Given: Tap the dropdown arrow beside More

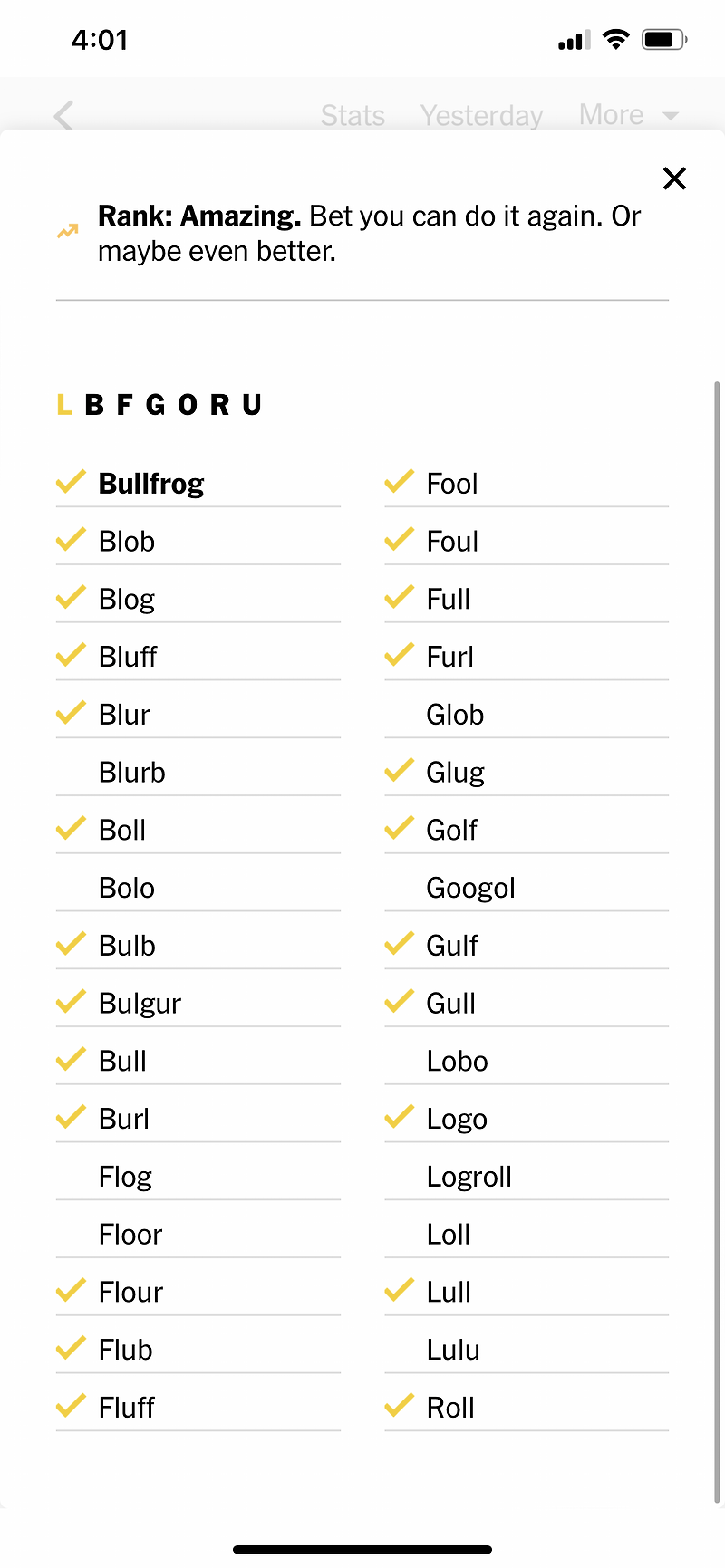Looking at the screenshot, I should [x=671, y=116].
